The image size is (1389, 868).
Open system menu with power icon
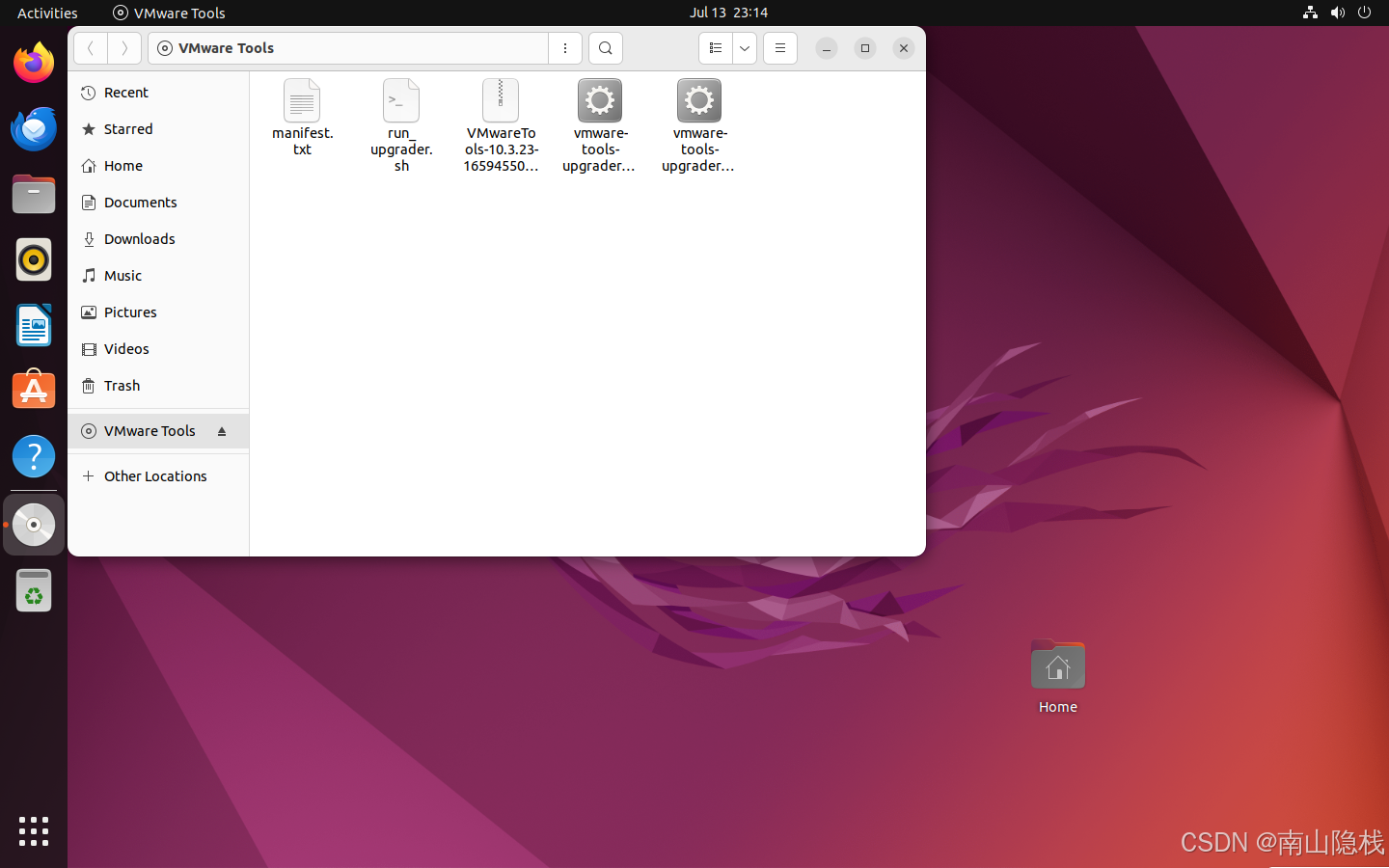point(1364,13)
